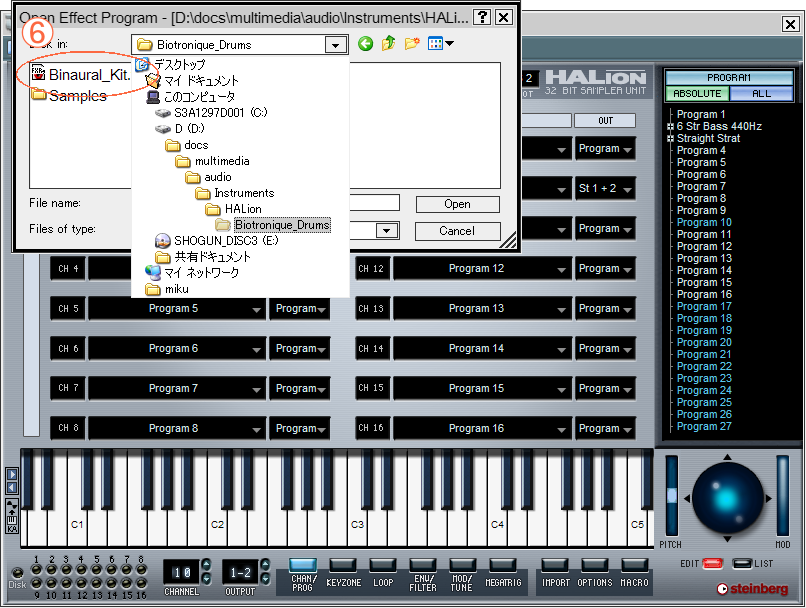Toggle the LIST switch

click(742, 564)
